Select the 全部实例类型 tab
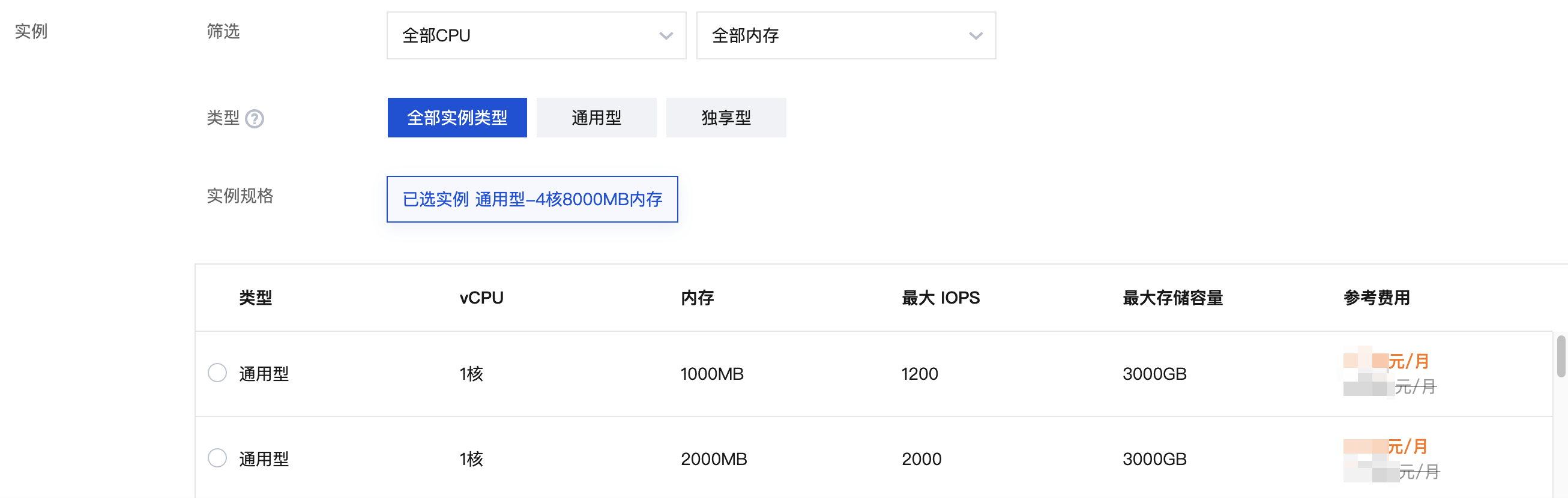 pyautogui.click(x=457, y=118)
